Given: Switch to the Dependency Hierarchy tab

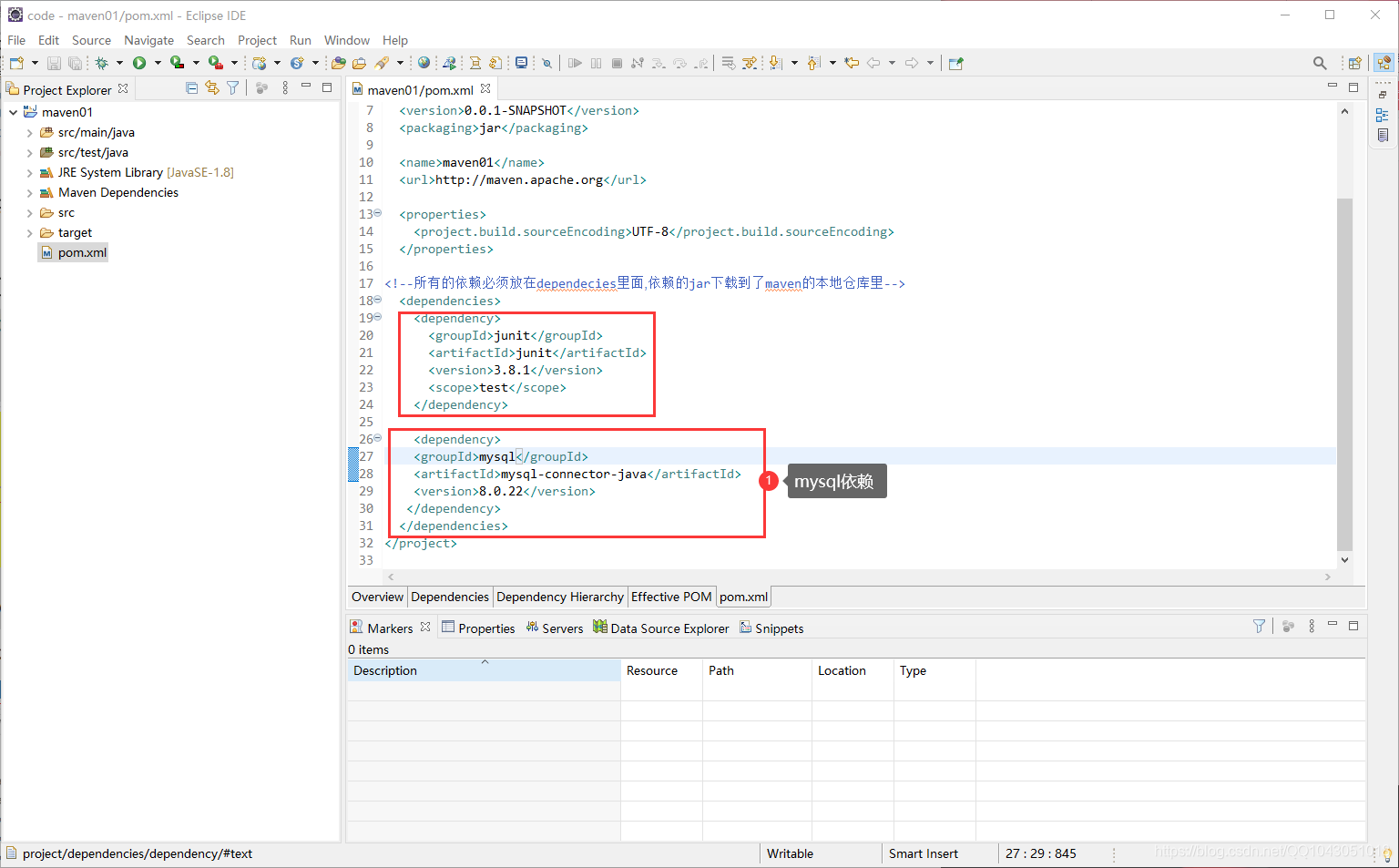Looking at the screenshot, I should click(x=560, y=597).
